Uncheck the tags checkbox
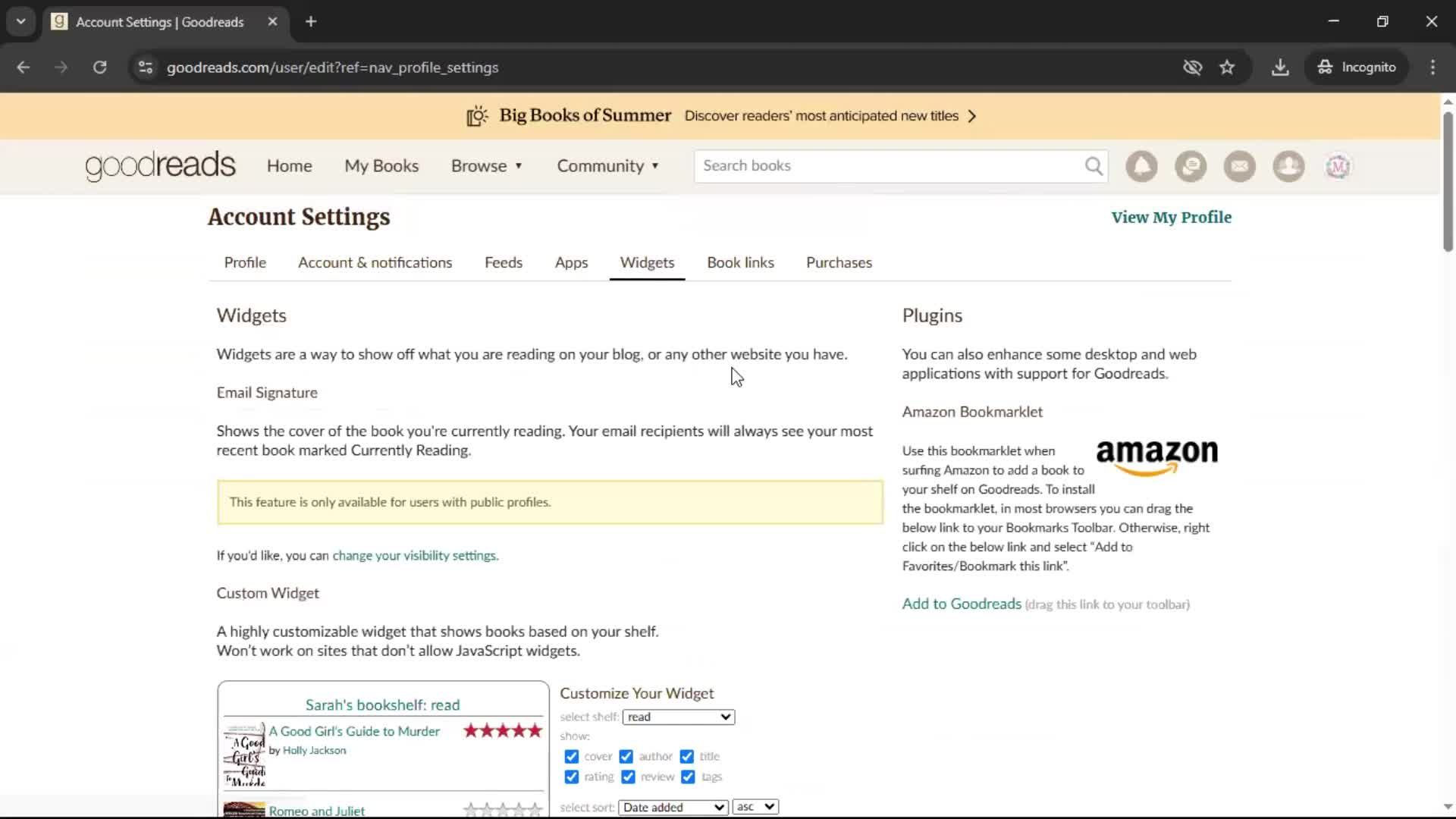 point(688,777)
